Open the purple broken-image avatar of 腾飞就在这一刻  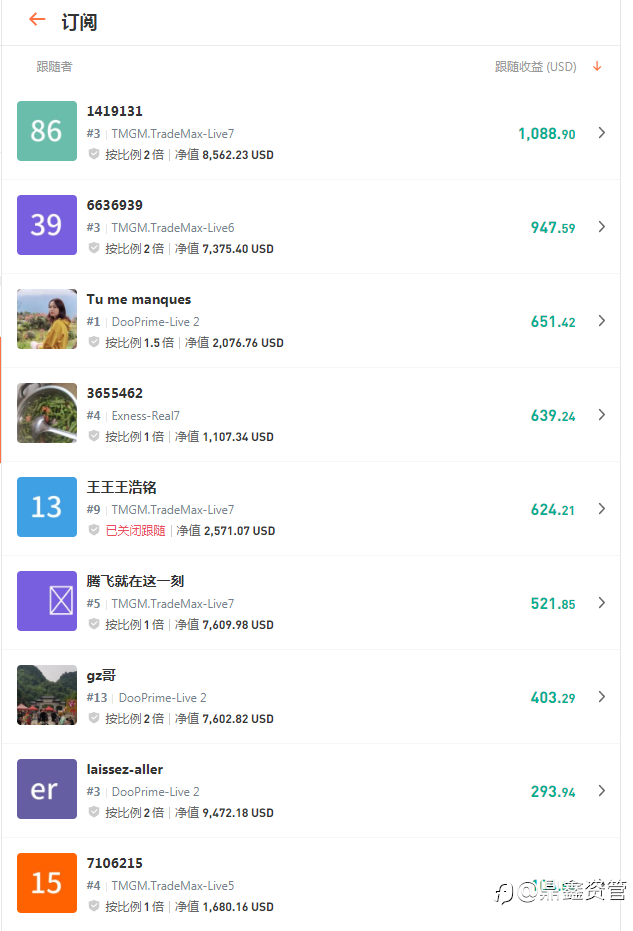click(47, 601)
